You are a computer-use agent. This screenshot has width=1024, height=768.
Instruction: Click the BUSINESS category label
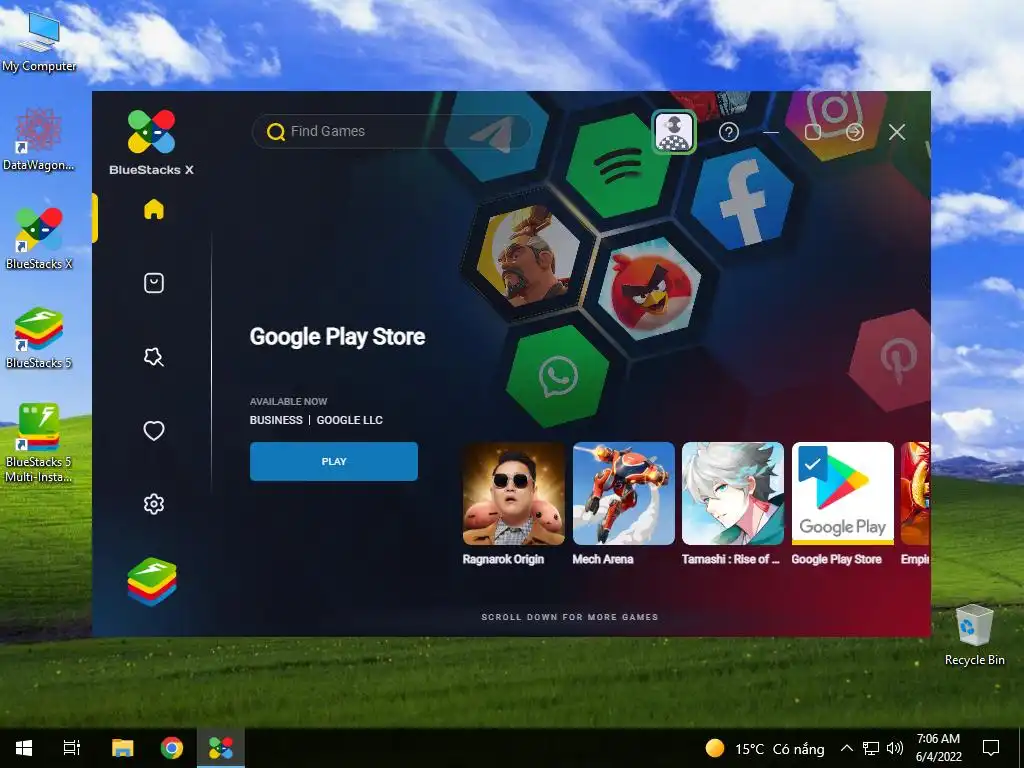coord(276,420)
